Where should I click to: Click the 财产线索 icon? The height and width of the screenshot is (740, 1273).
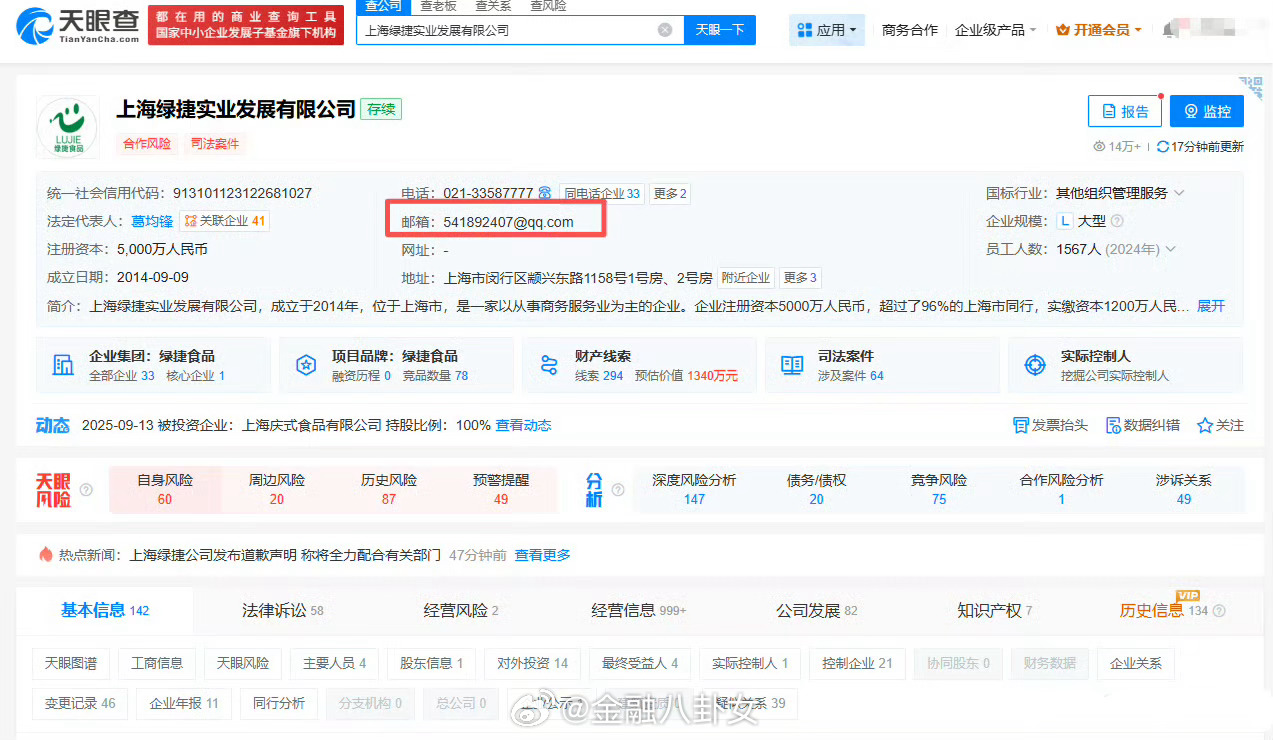(x=549, y=365)
